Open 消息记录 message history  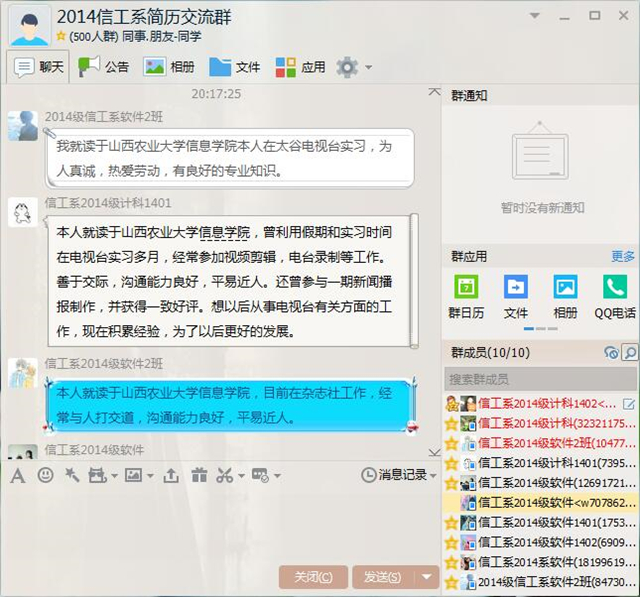pos(394,475)
